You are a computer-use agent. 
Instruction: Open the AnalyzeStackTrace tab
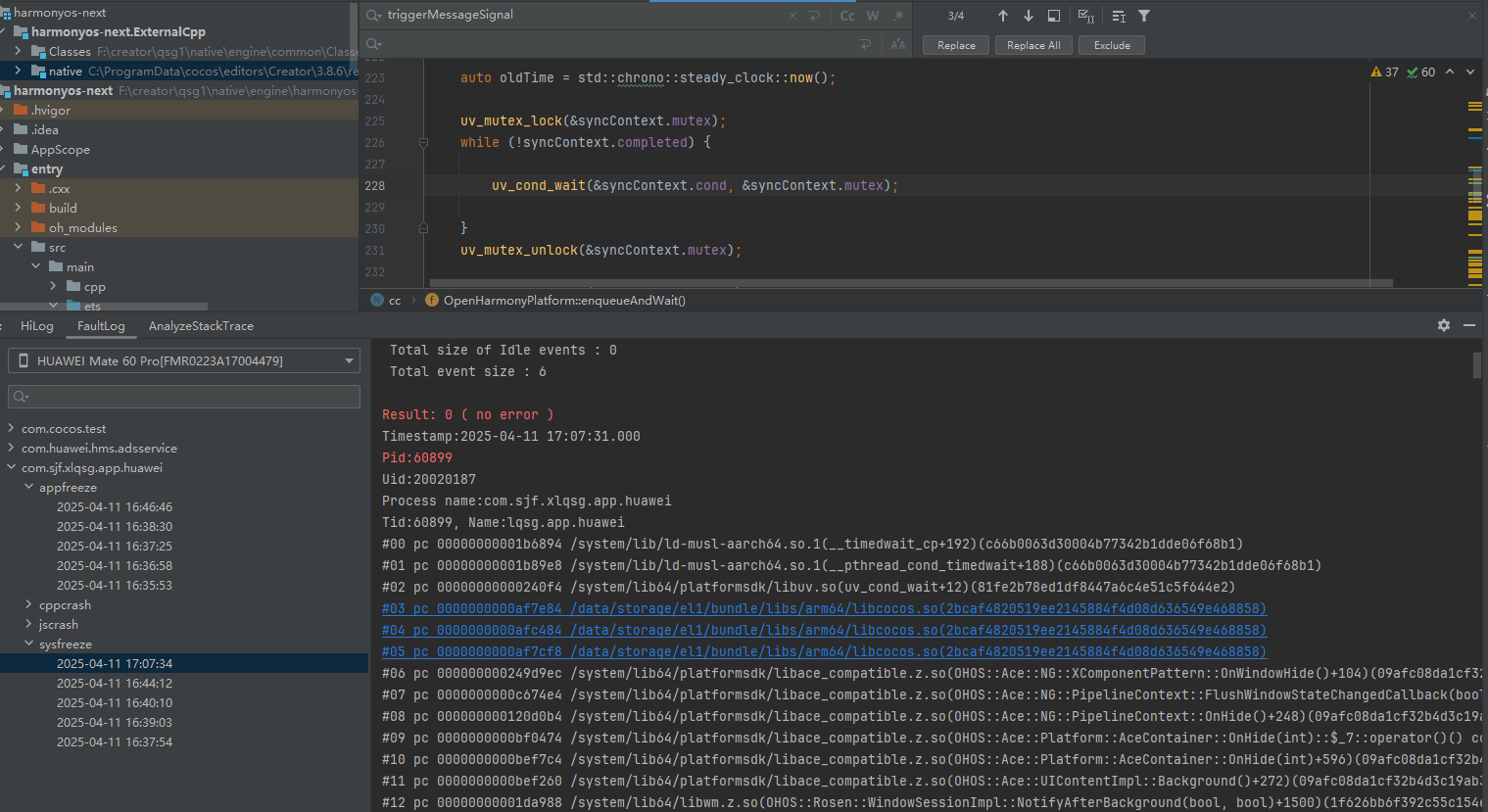click(x=201, y=326)
